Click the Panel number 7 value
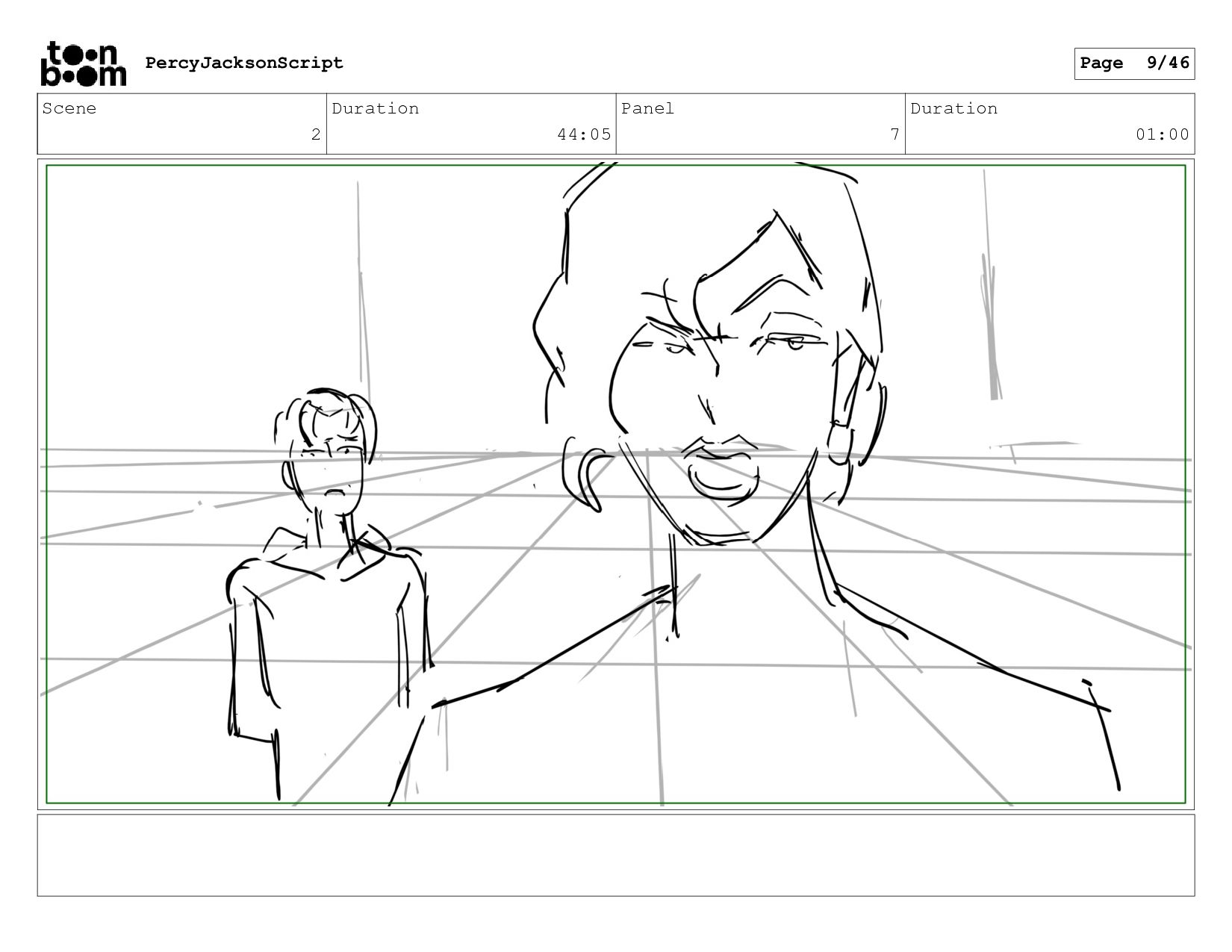Image resolution: width=1232 pixels, height=952 pixels. pyautogui.click(x=895, y=134)
